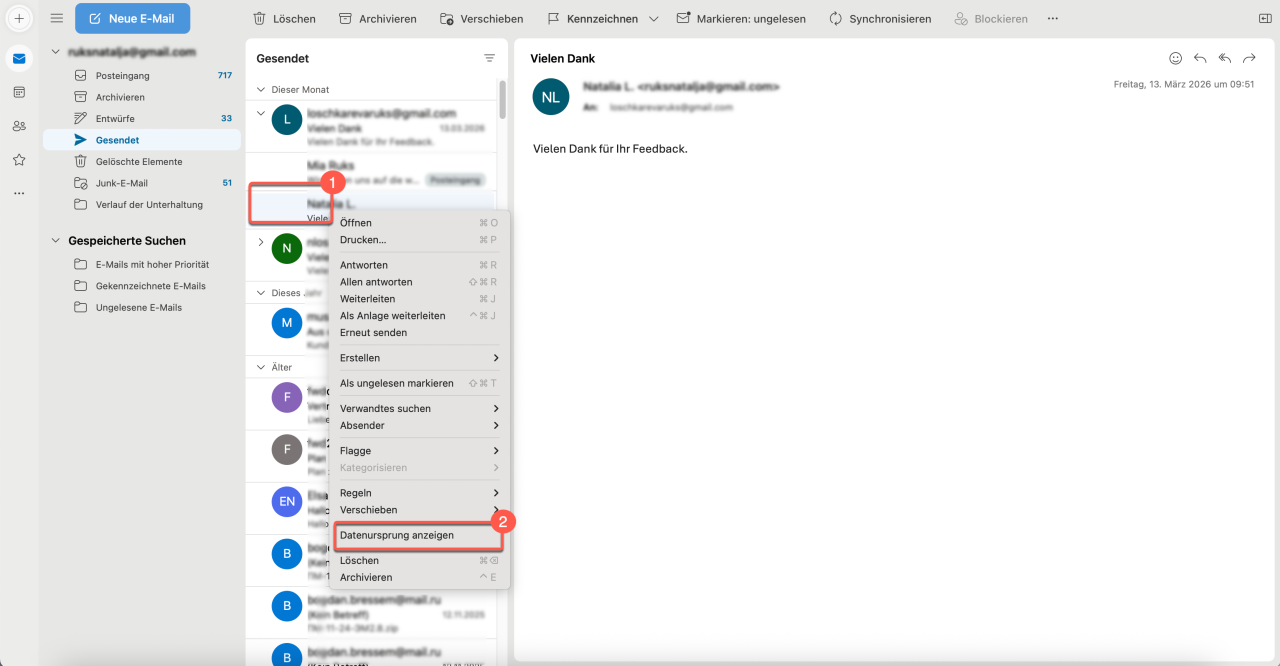
Task: Toggle the hamburger navigation menu icon
Action: (57, 18)
